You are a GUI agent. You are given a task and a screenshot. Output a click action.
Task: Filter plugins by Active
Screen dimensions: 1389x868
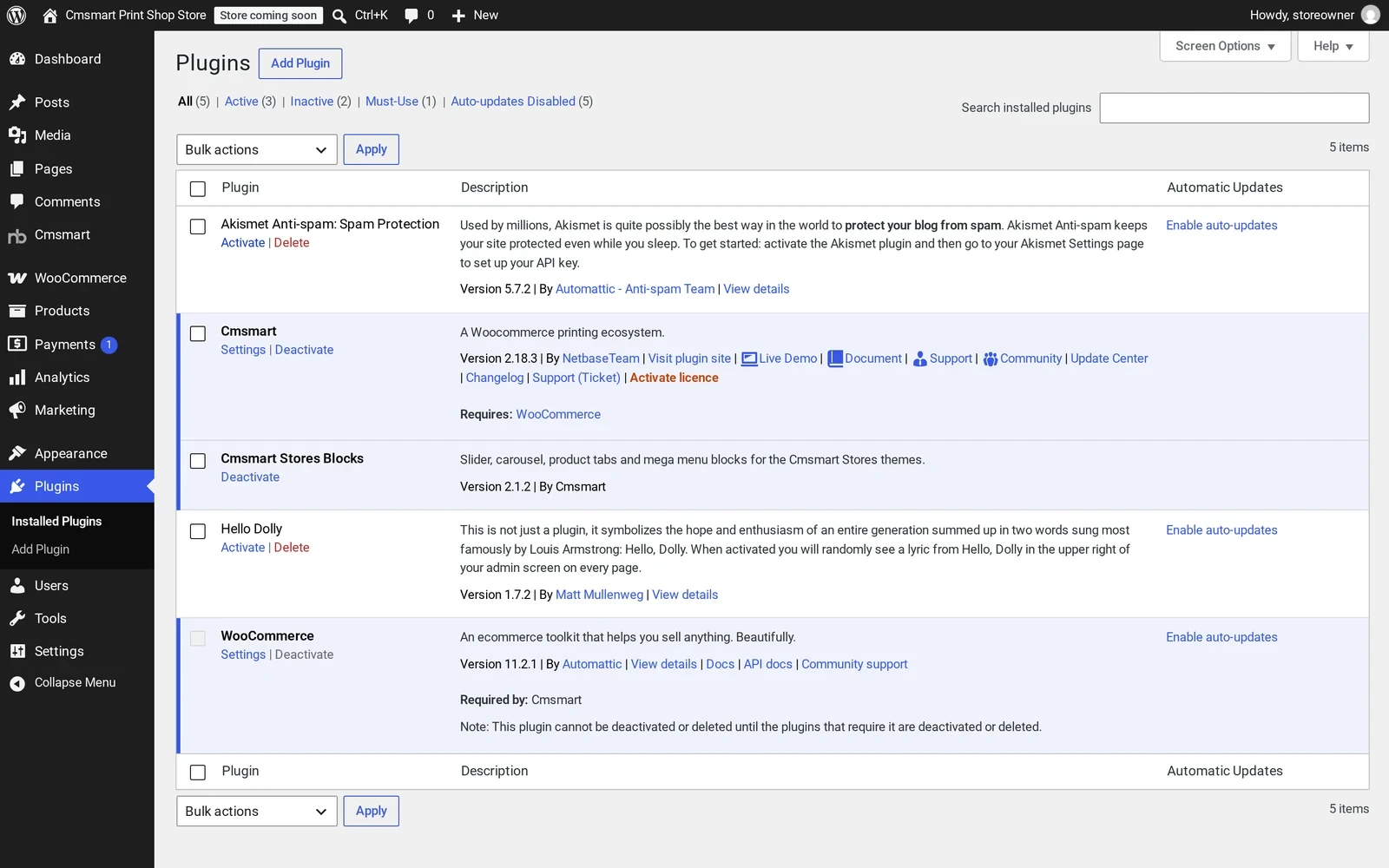pyautogui.click(x=241, y=102)
